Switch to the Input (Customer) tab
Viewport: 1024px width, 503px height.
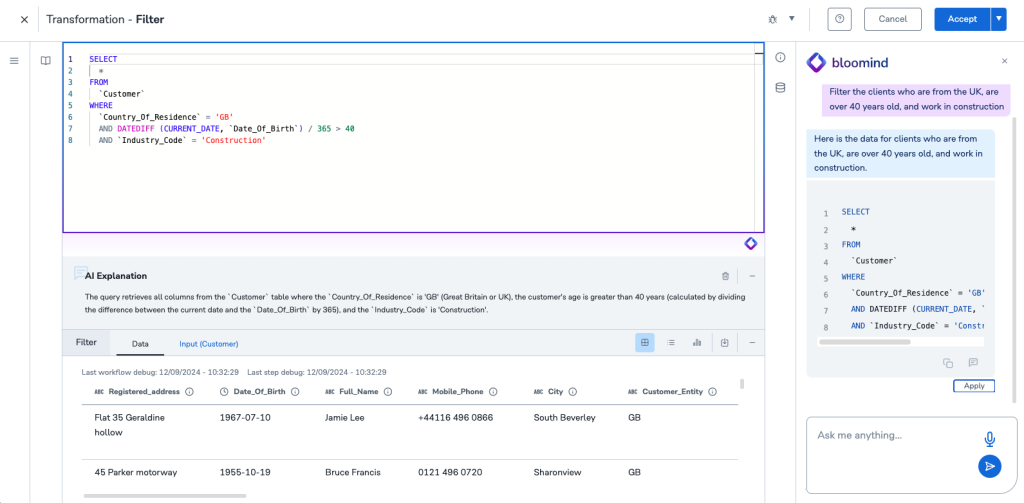pyautogui.click(x=208, y=344)
